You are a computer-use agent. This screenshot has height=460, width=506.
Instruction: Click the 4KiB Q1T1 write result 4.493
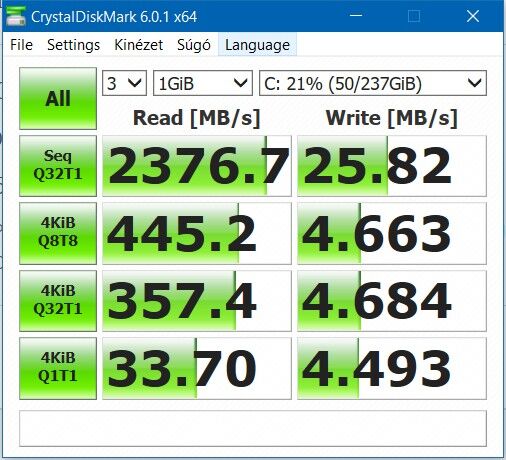tap(392, 368)
